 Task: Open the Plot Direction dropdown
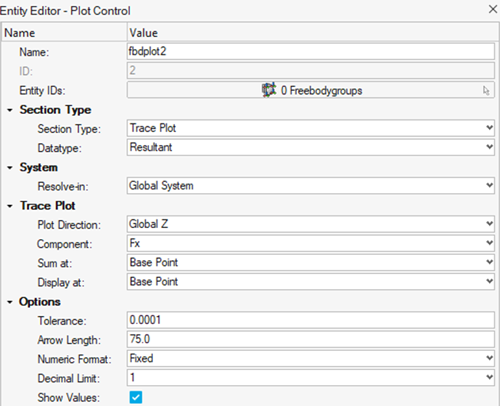pyautogui.click(x=310, y=224)
